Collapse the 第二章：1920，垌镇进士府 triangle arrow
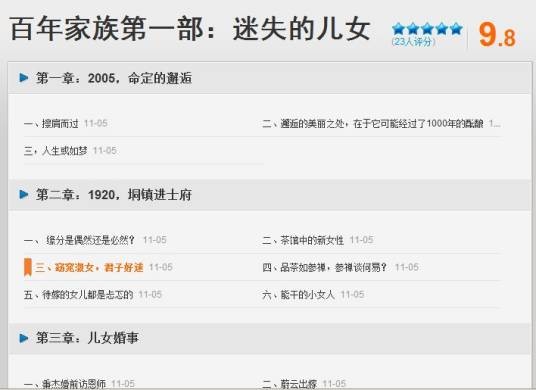The height and width of the screenshot is (390, 536). [x=24, y=194]
